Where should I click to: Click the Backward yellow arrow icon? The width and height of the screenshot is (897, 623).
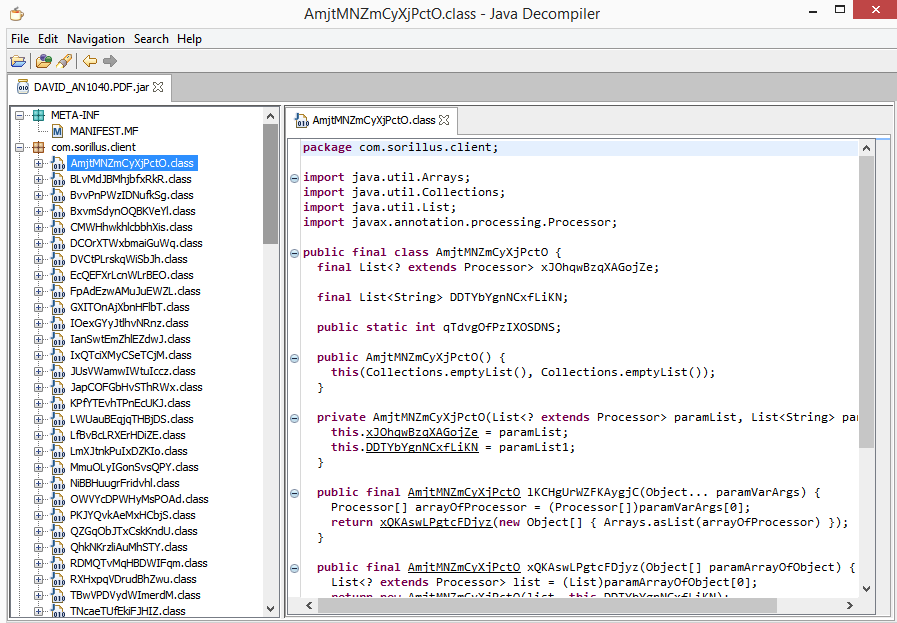coord(90,61)
